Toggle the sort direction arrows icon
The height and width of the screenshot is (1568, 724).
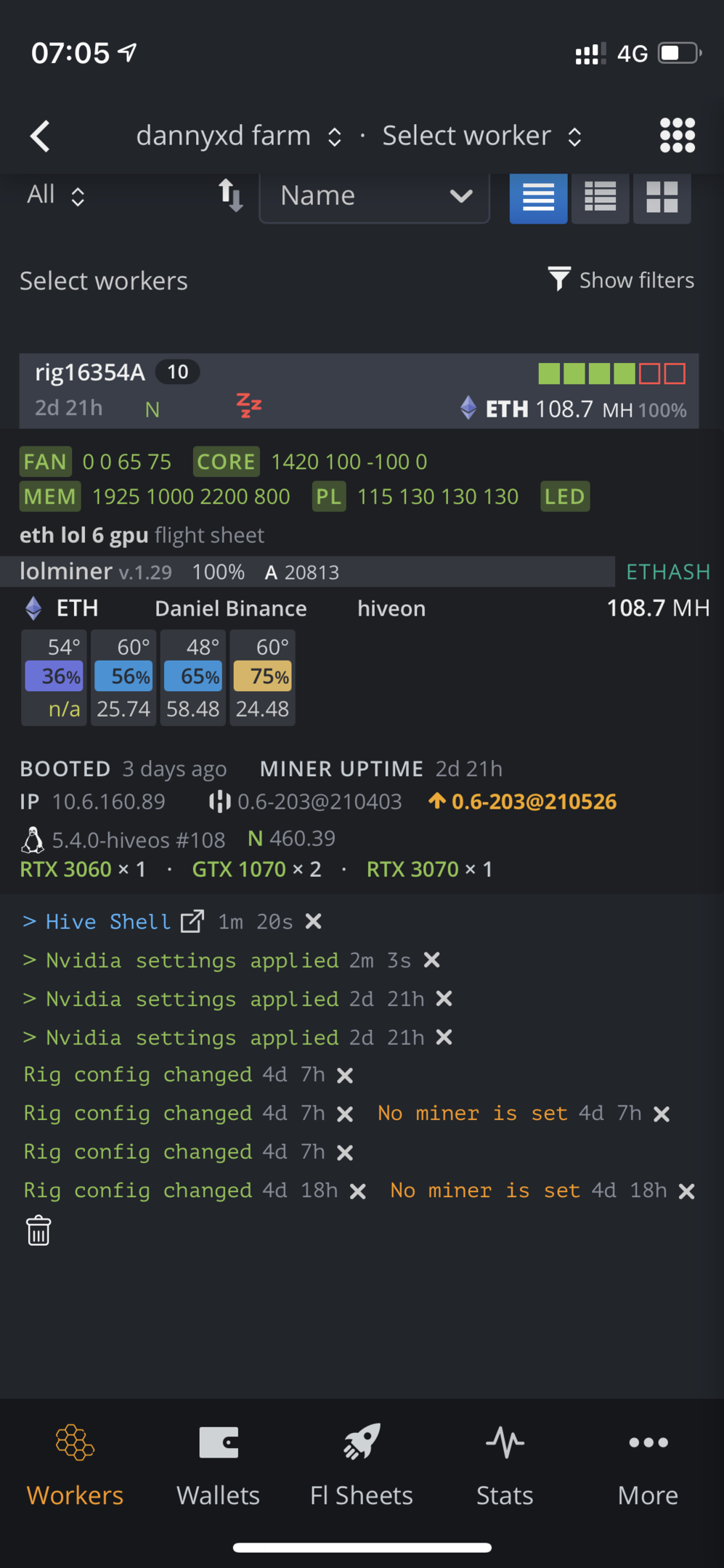pos(230,195)
